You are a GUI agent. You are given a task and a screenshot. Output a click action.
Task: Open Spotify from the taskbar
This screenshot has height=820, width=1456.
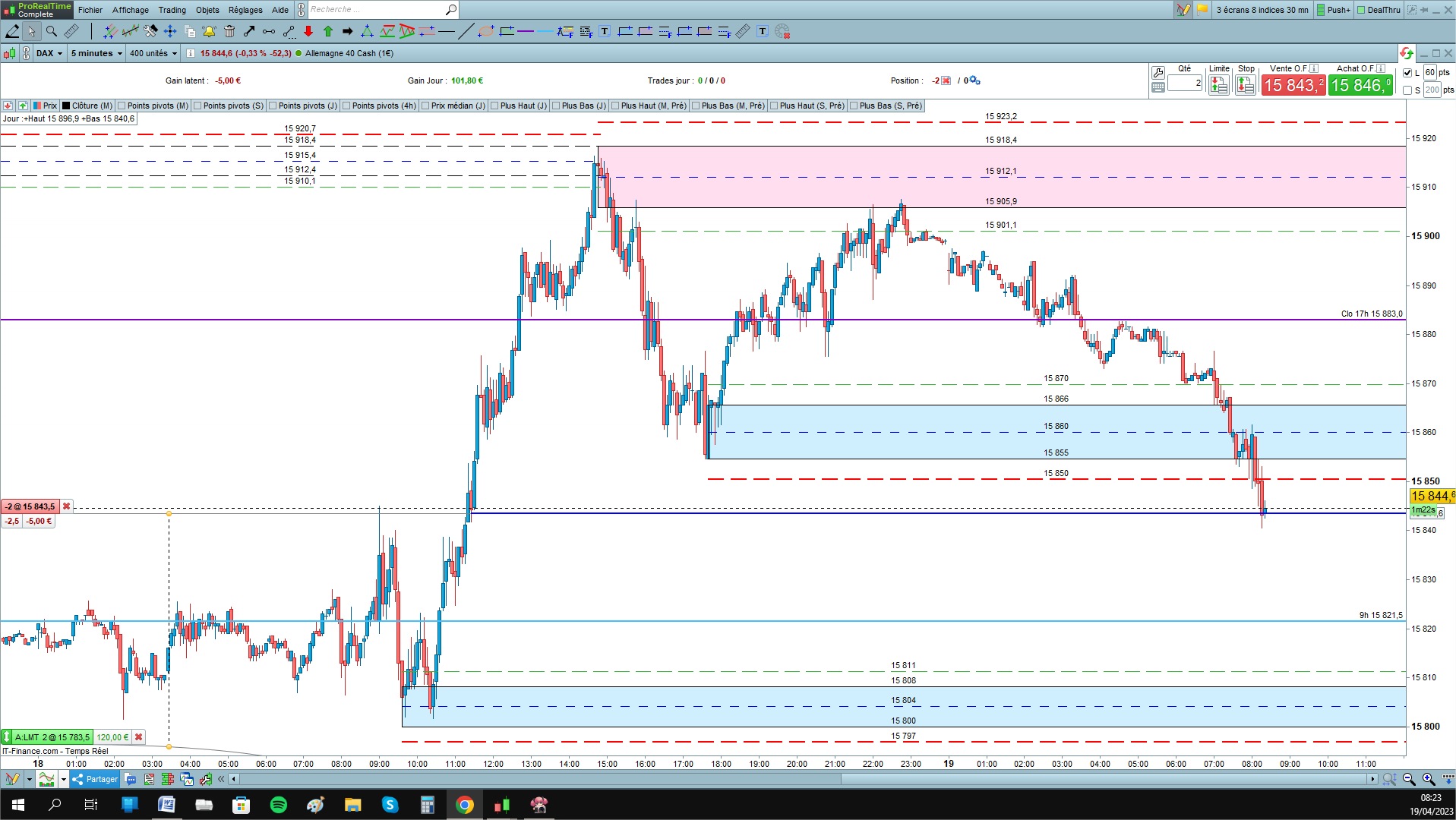click(x=279, y=805)
